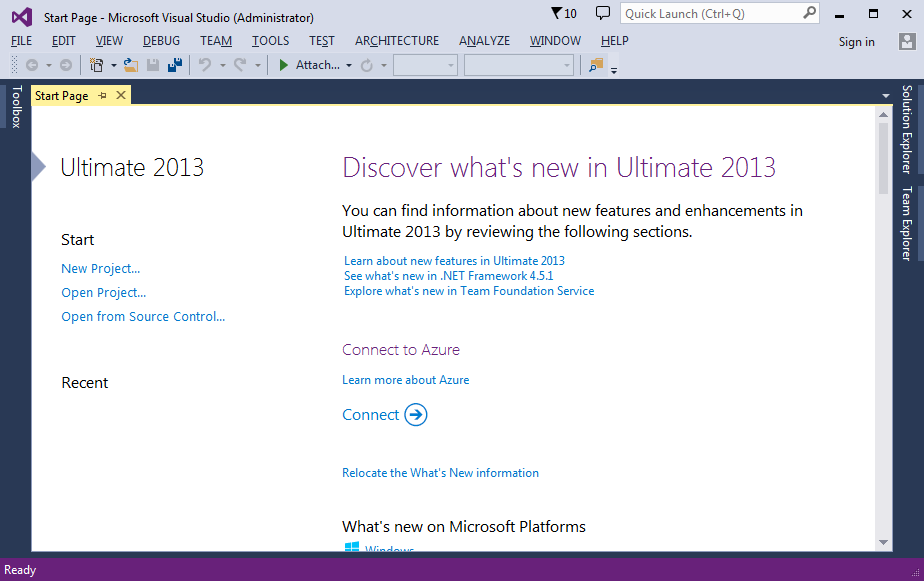Click the Find in Files toolbar icon
This screenshot has height=581, width=924.
click(596, 65)
